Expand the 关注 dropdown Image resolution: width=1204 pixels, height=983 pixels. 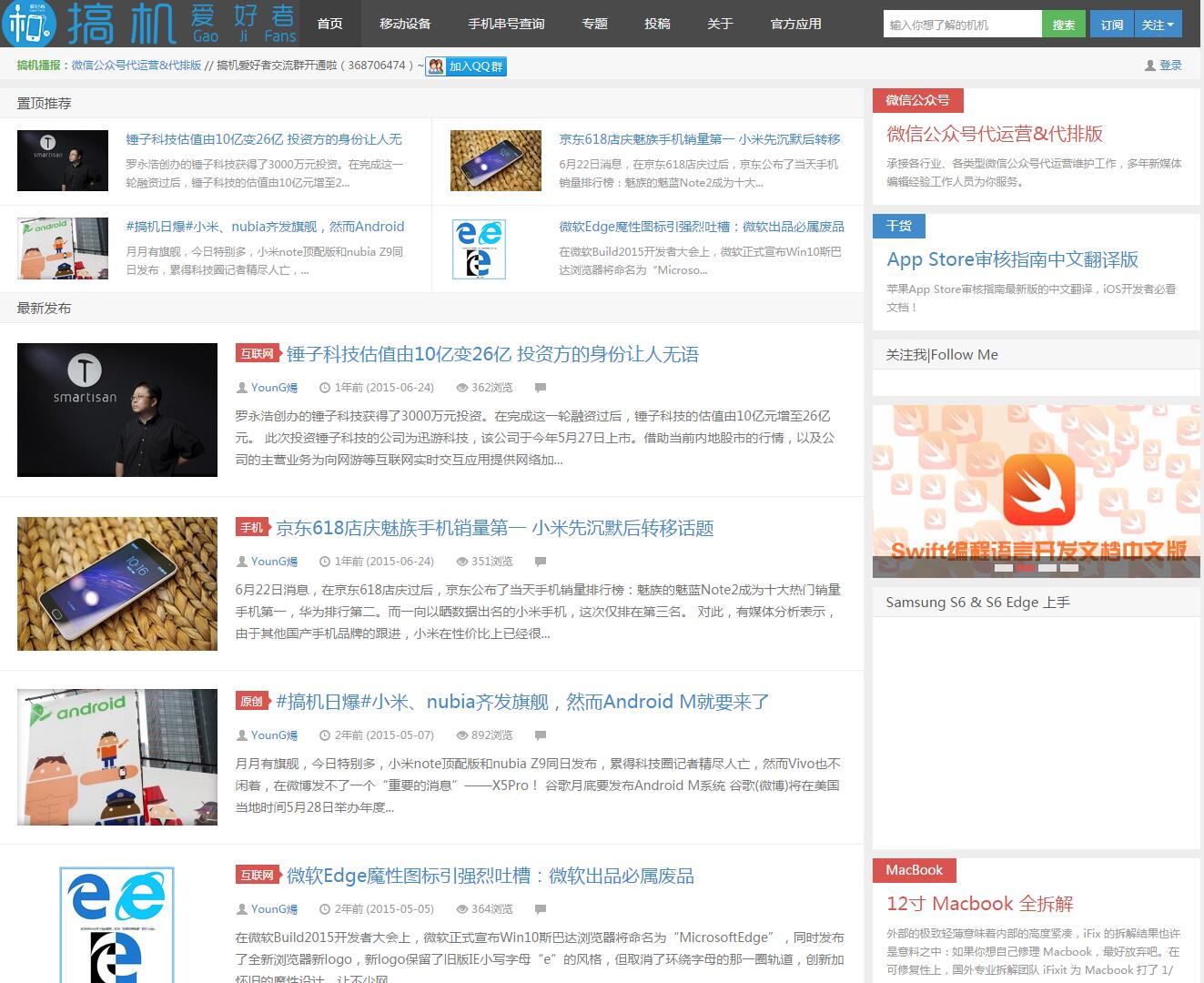(x=1158, y=25)
